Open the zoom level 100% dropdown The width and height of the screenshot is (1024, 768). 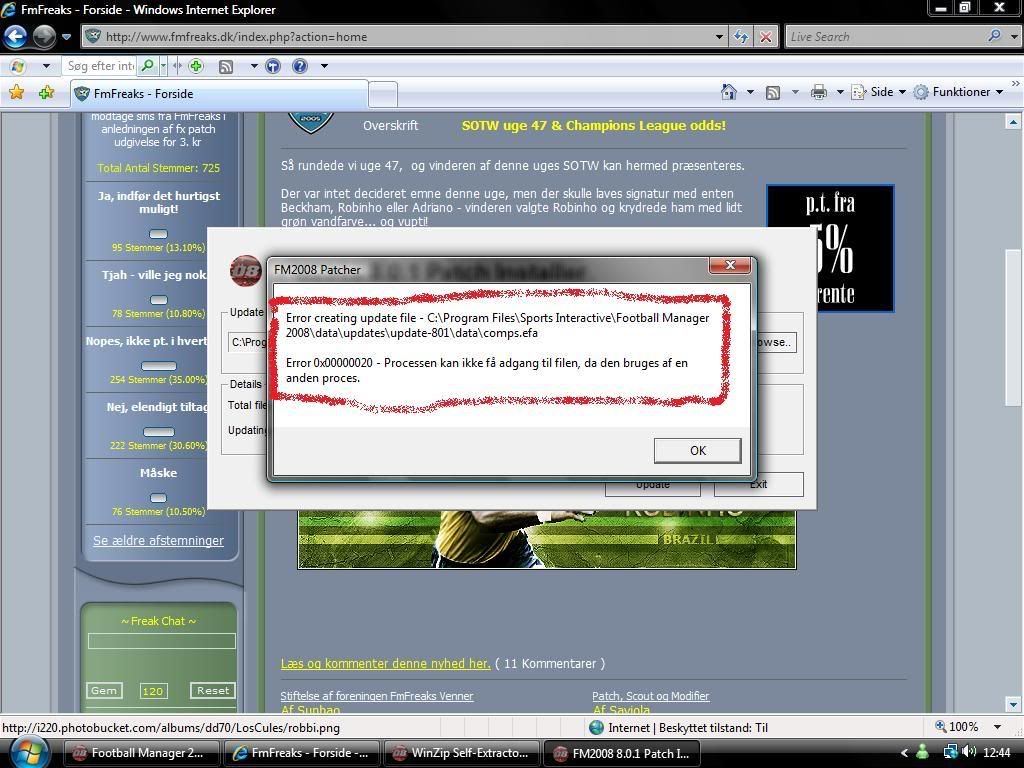coord(970,727)
